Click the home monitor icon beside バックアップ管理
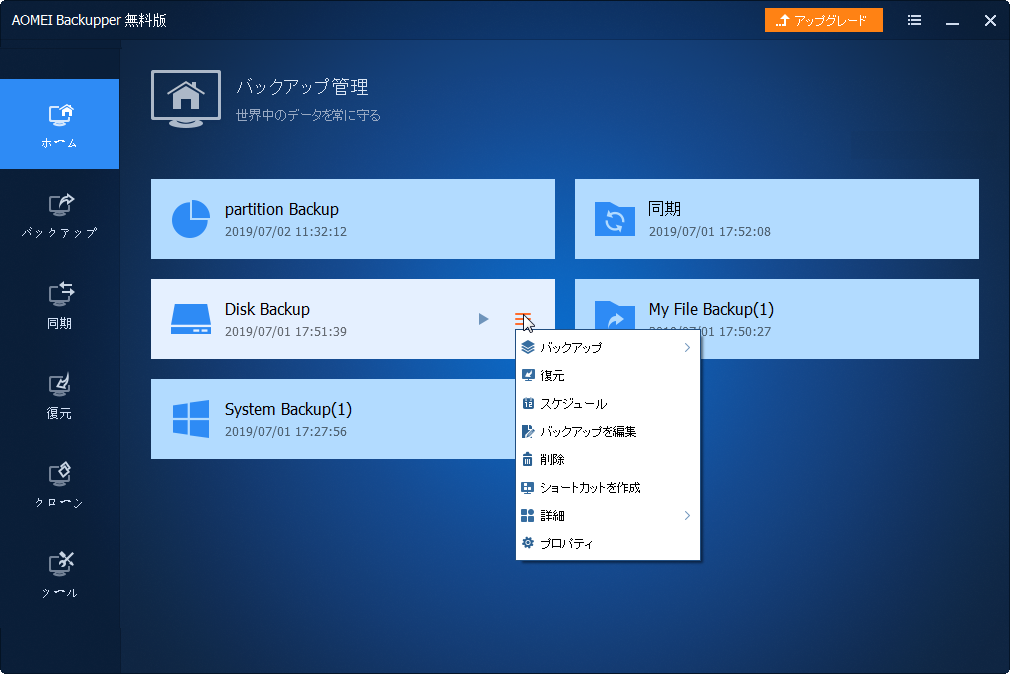The image size is (1010, 674). point(186,99)
